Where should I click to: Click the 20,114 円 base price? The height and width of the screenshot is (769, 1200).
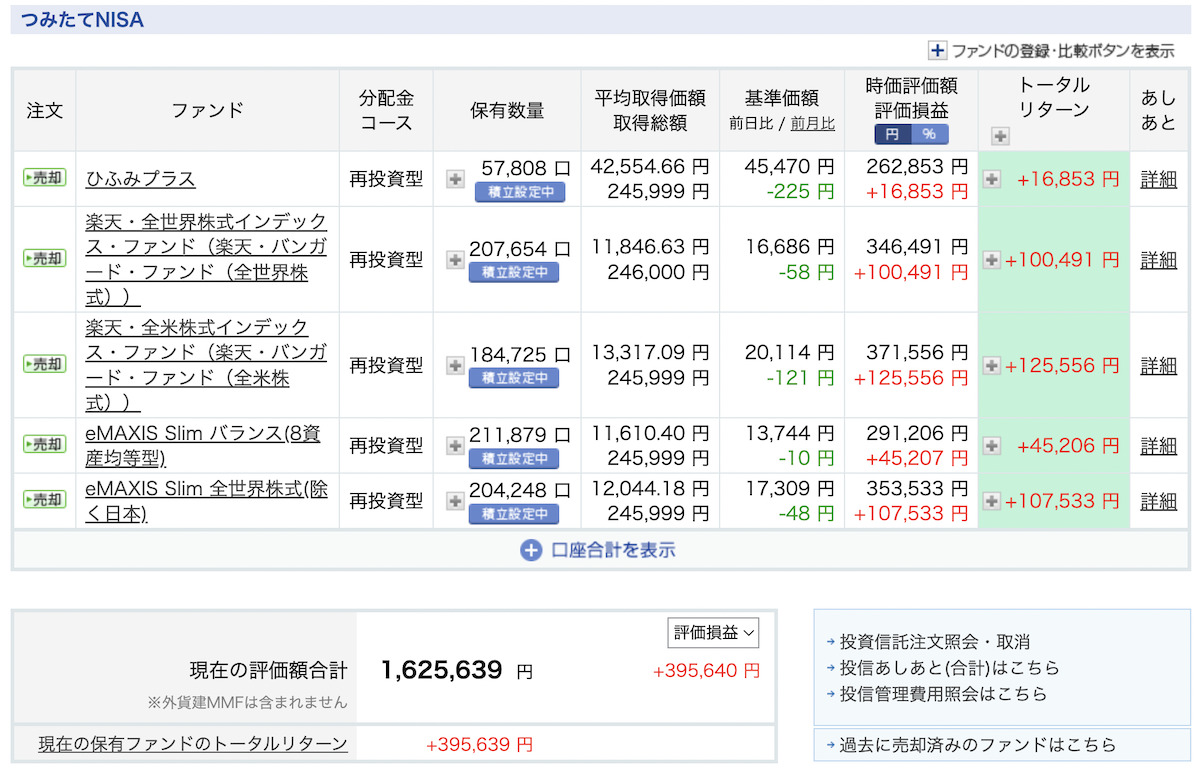[788, 352]
